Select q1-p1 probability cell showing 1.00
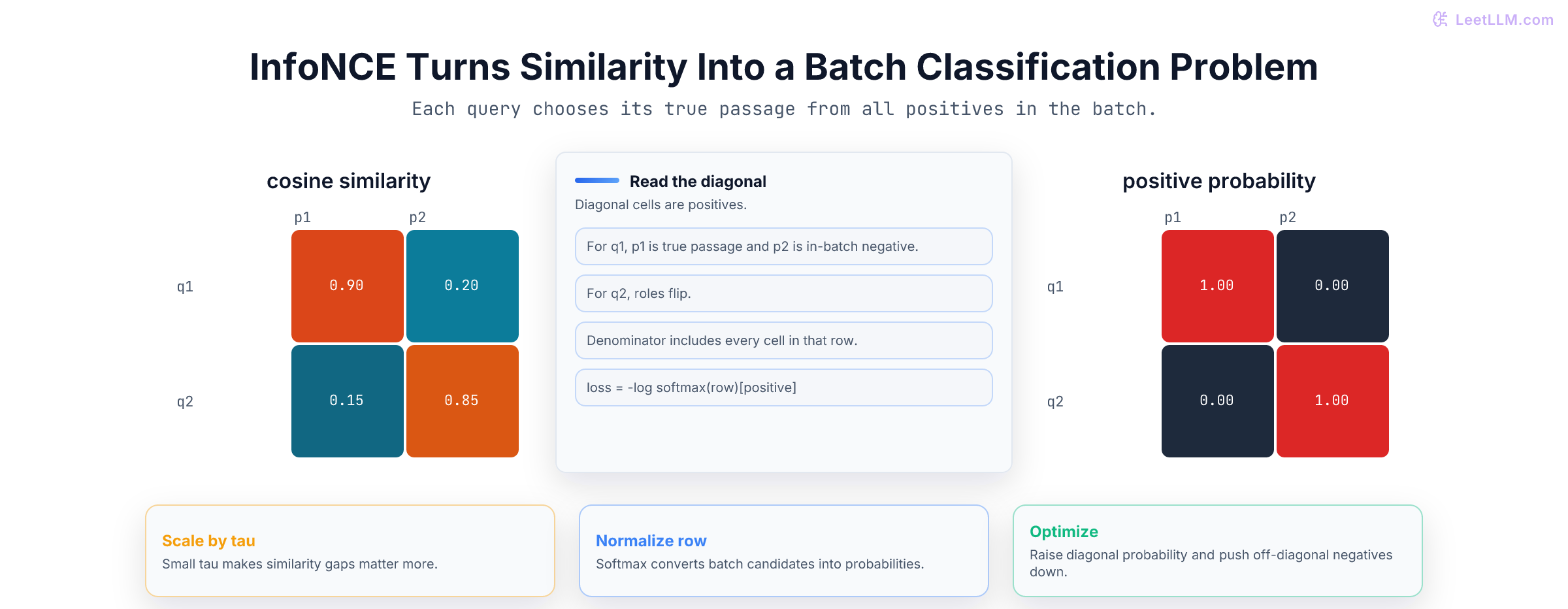Image resolution: width=1568 pixels, height=609 pixels. pyautogui.click(x=1218, y=286)
